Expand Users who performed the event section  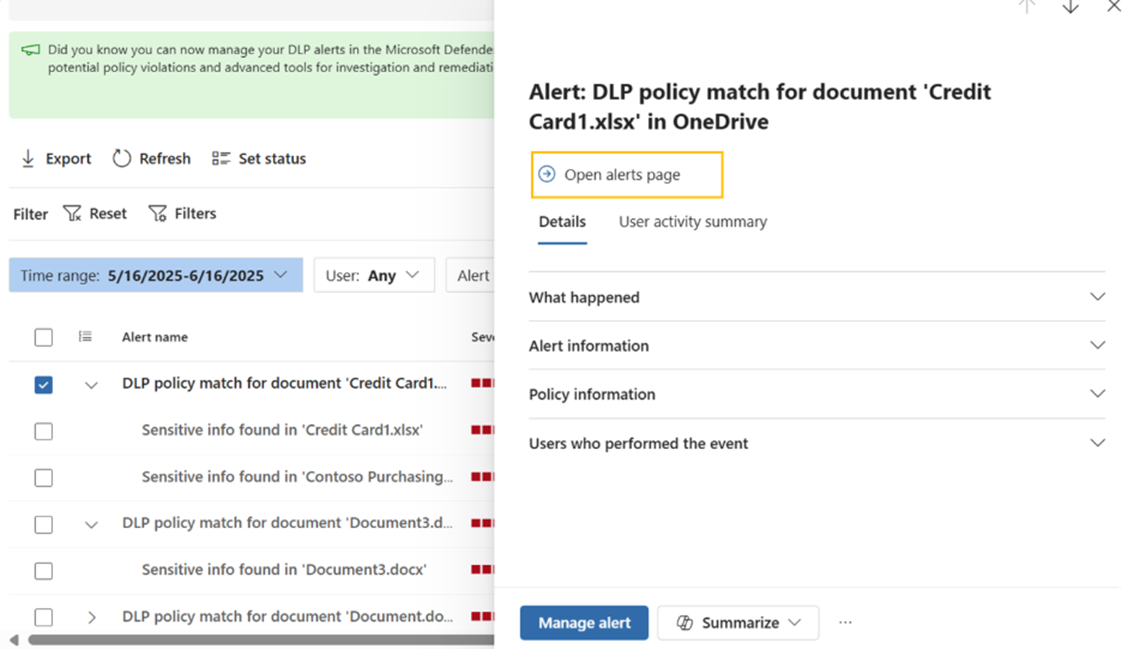[817, 443]
